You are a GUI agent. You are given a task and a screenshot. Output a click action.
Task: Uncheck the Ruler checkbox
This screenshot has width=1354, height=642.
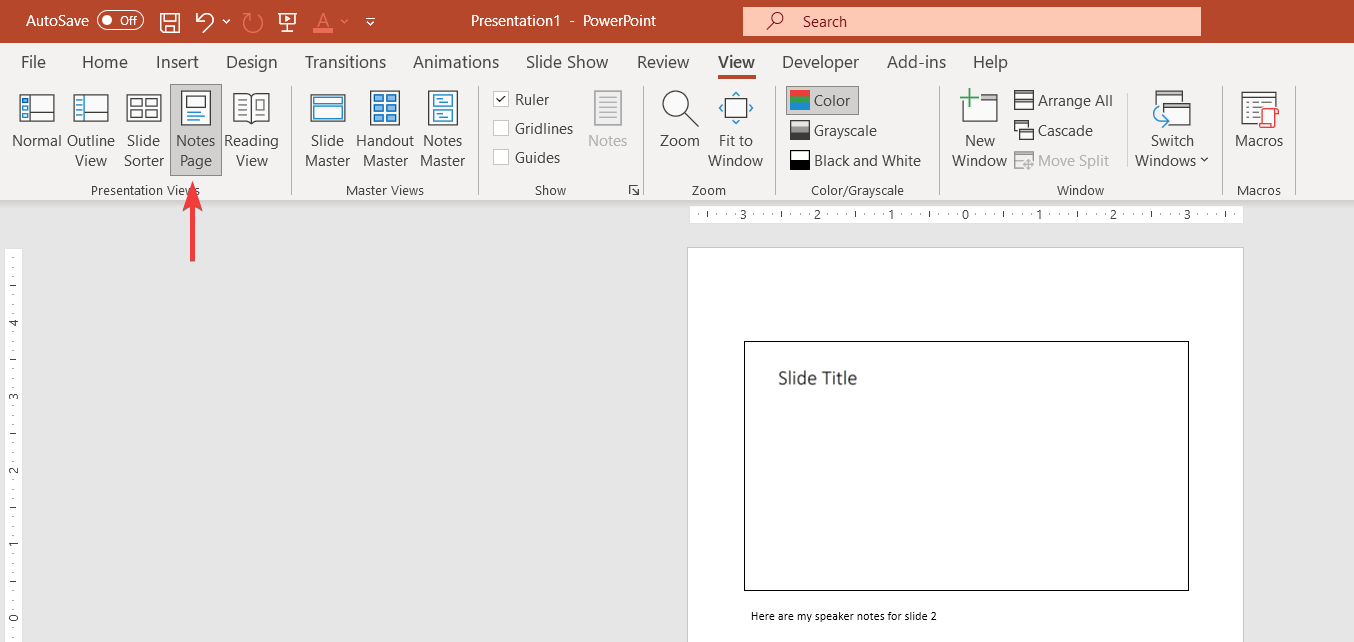point(501,99)
